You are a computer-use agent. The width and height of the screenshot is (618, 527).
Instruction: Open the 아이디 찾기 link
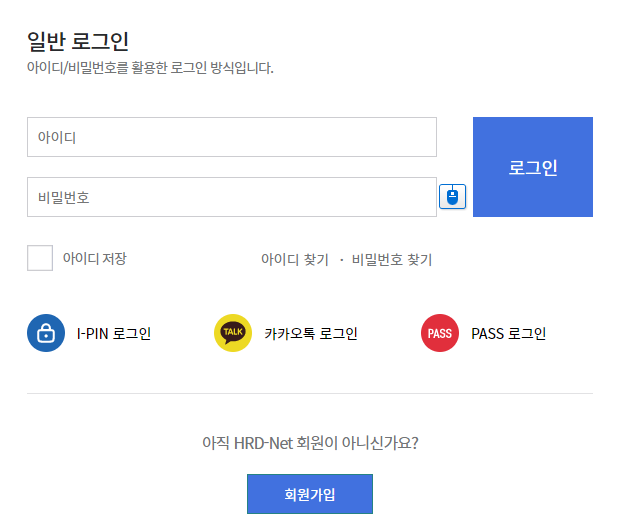coord(295,259)
